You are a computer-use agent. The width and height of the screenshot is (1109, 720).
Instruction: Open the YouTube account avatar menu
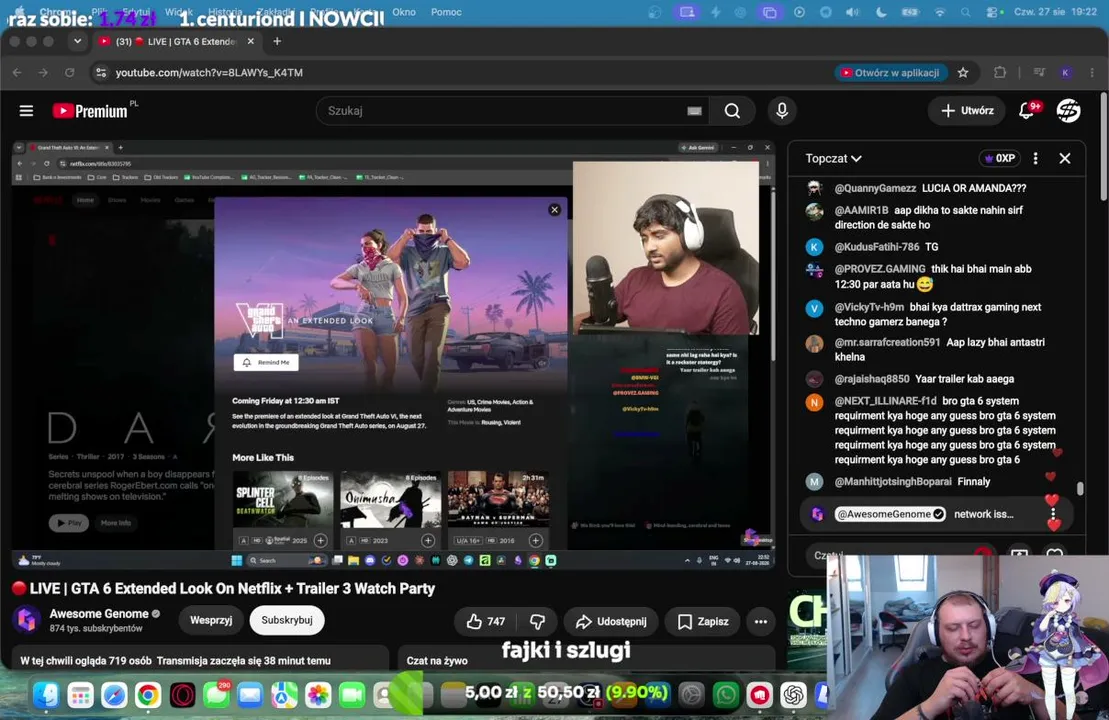pos(1068,111)
